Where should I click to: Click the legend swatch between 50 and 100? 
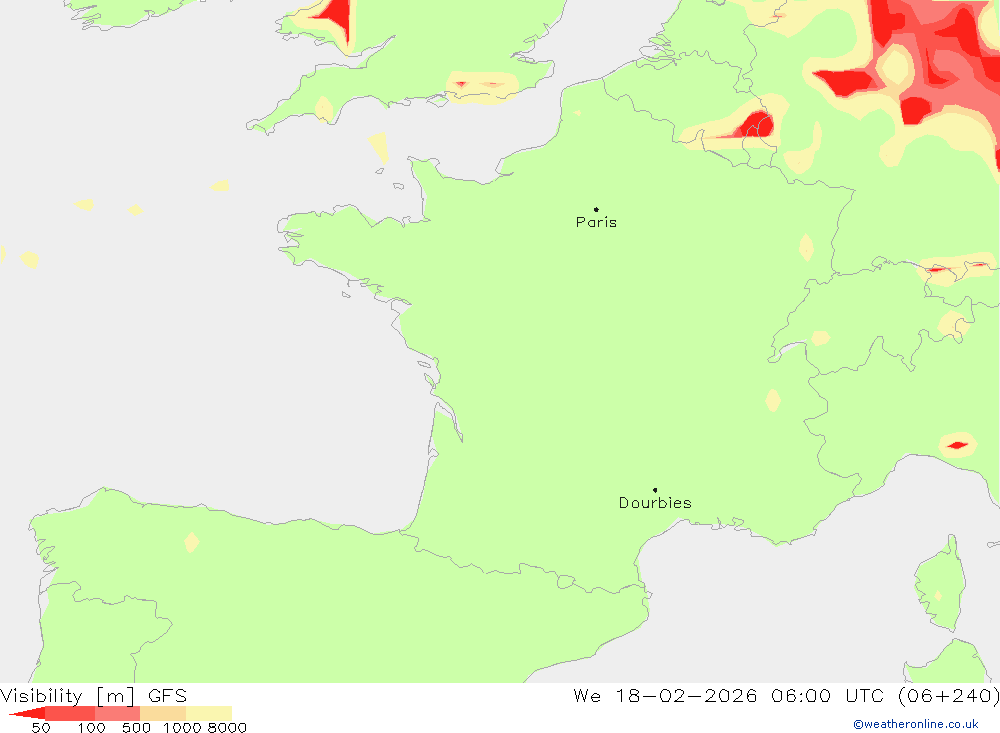point(70,713)
